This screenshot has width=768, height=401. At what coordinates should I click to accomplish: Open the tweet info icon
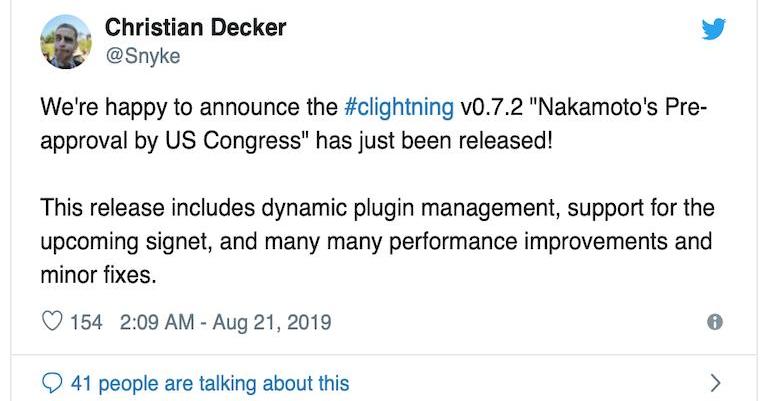pyautogui.click(x=714, y=322)
